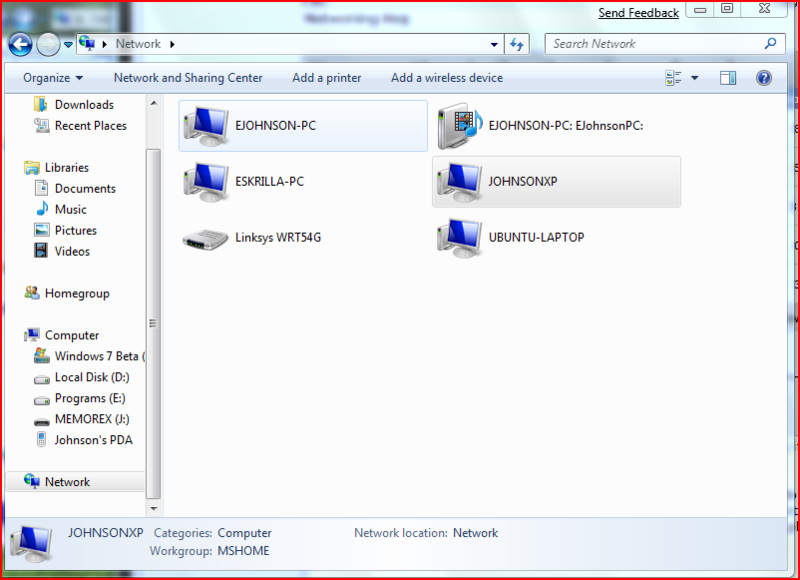Select the UBUNTU-LAPTOP computer icon

pos(459,238)
